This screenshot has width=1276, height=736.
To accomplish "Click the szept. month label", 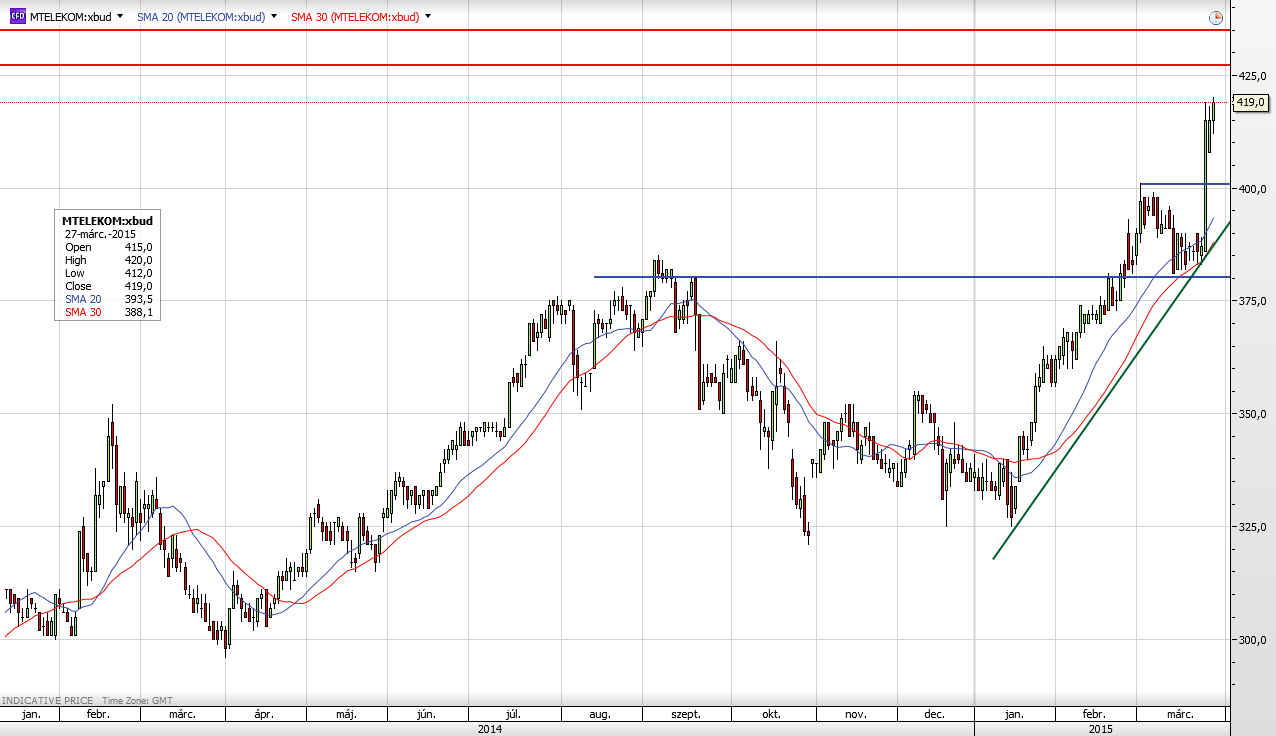I will [x=684, y=715].
